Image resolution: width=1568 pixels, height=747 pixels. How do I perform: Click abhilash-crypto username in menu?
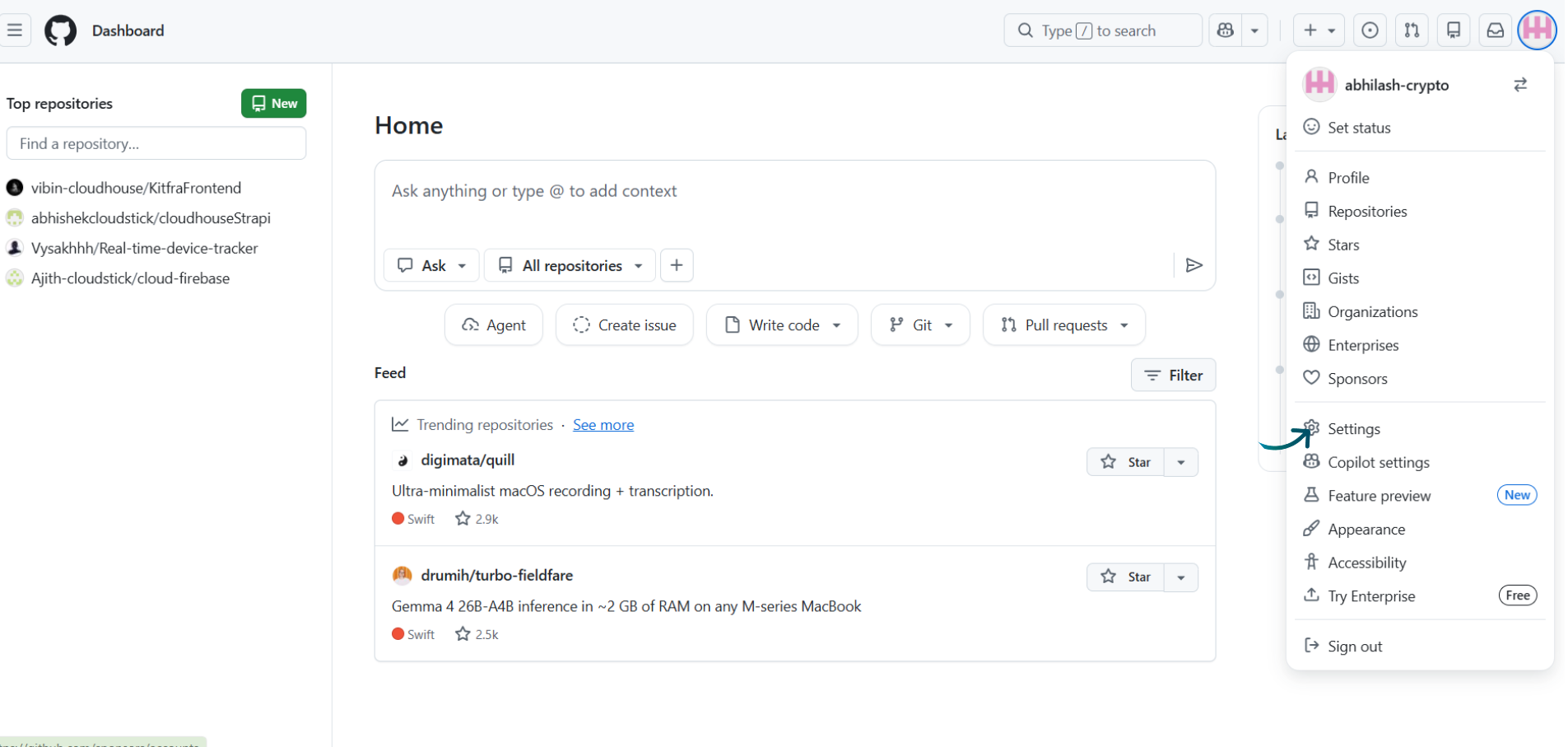pos(1397,85)
